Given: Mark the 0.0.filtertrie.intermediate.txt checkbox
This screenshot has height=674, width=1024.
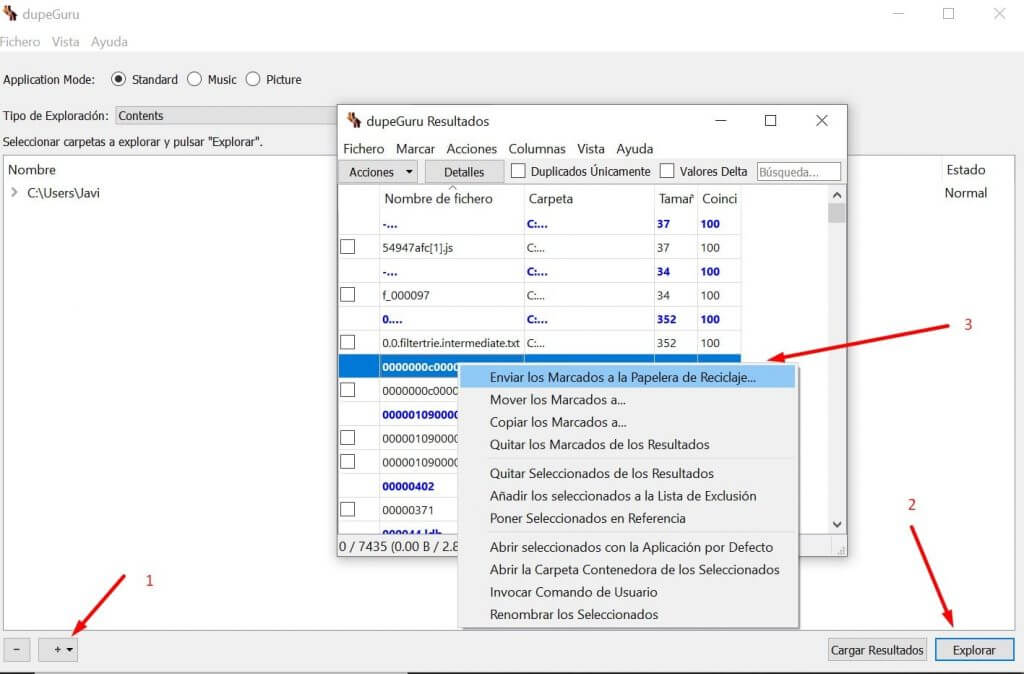Looking at the screenshot, I should (x=348, y=342).
